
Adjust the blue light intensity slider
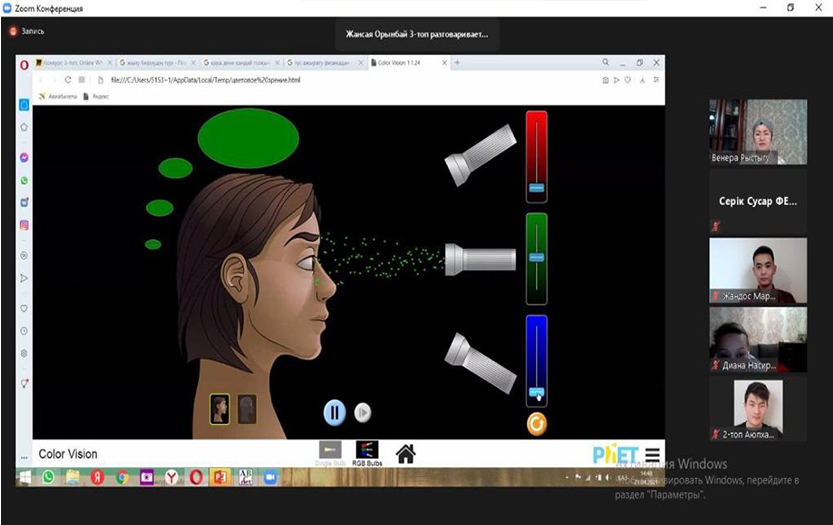[x=537, y=393]
